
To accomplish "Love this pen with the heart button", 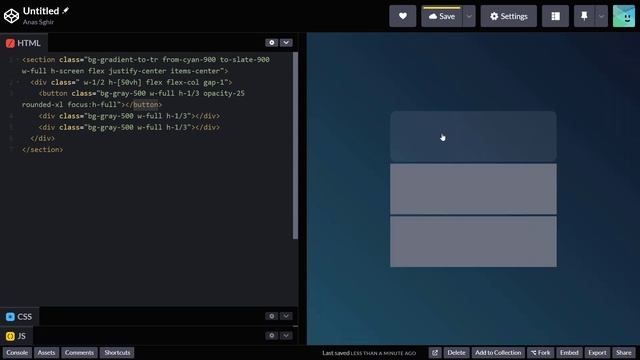I will pos(402,16).
